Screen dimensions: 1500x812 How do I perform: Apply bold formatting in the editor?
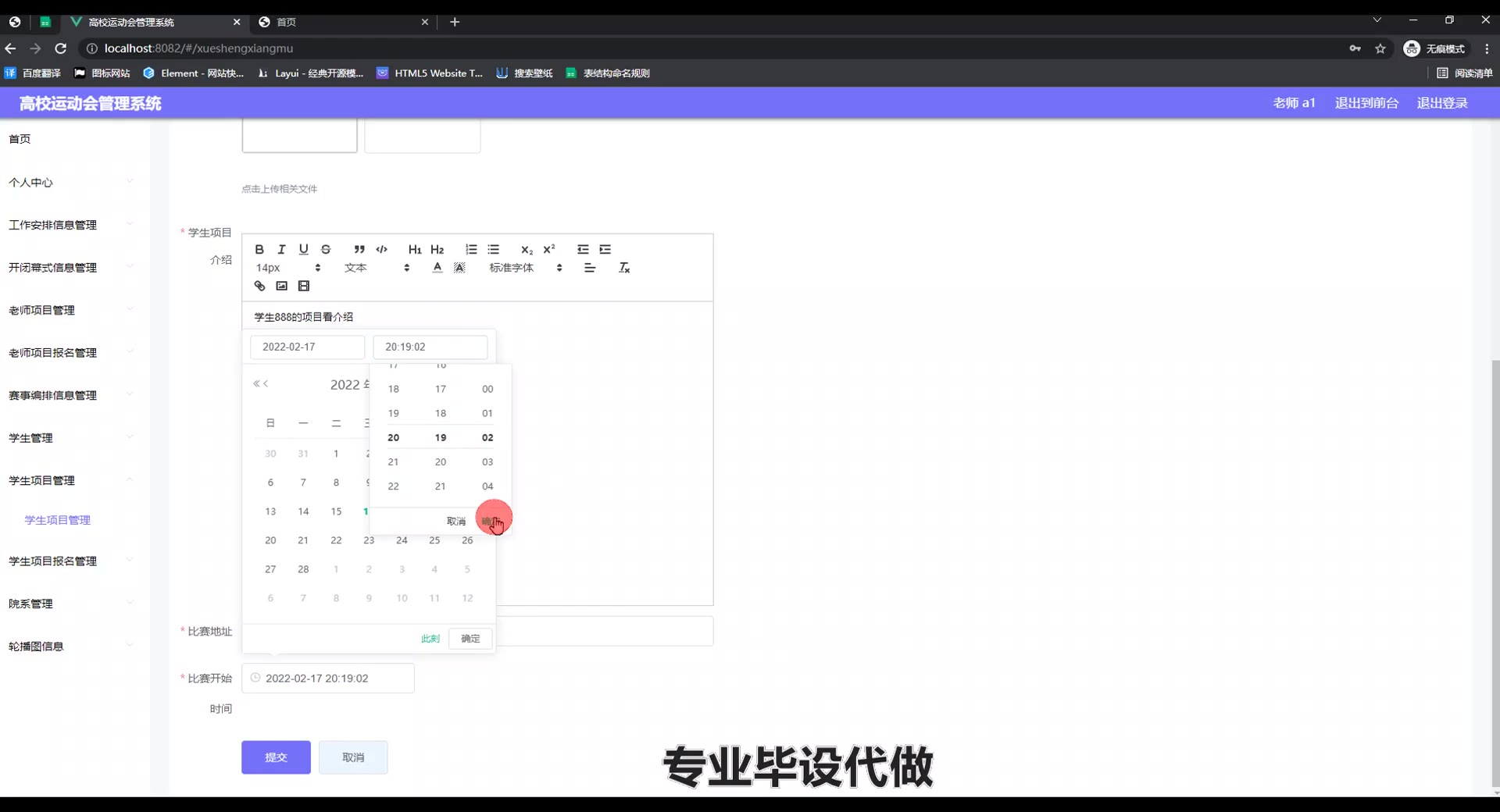tap(259, 249)
